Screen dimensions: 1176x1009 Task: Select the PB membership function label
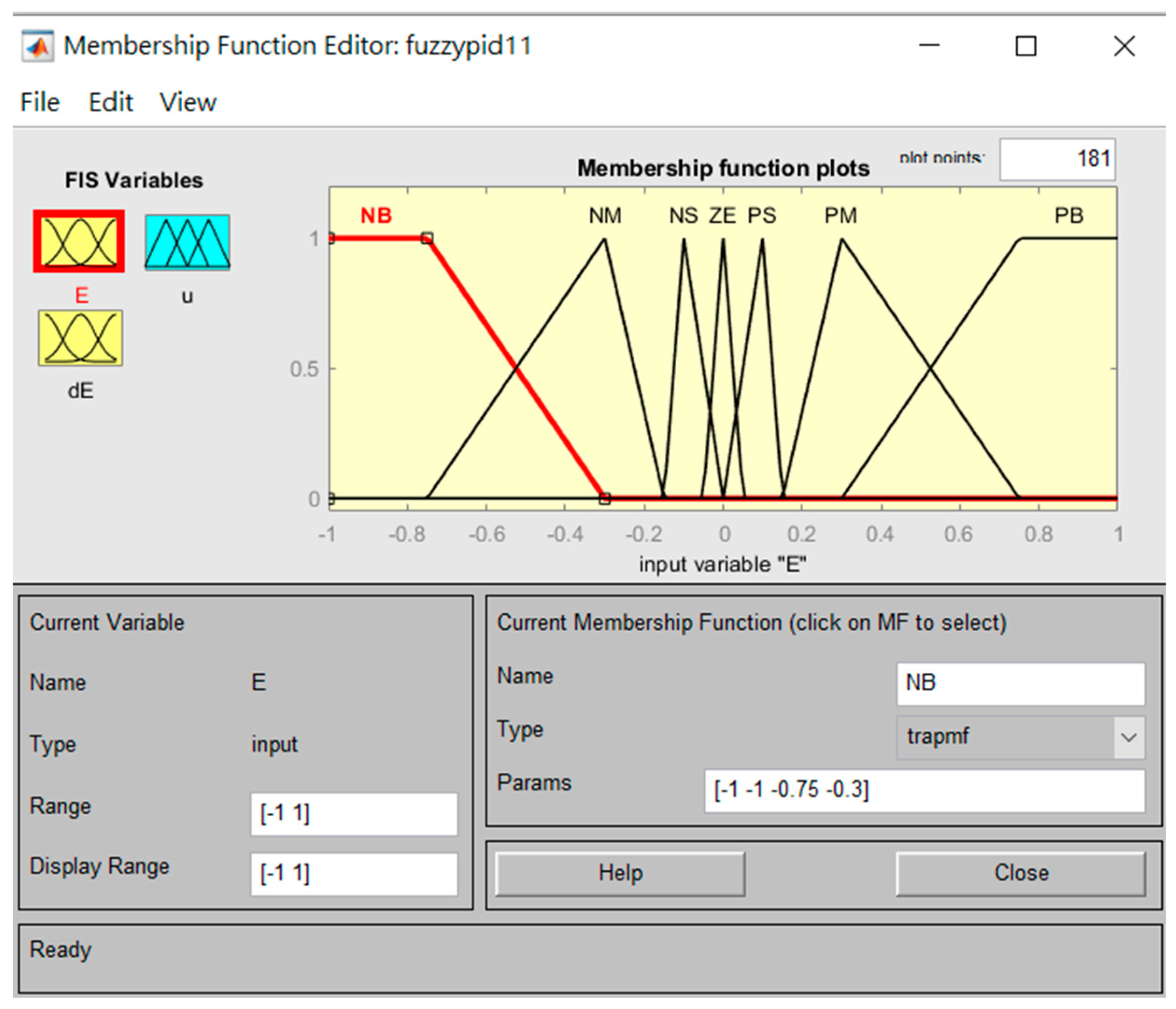[x=1069, y=216]
